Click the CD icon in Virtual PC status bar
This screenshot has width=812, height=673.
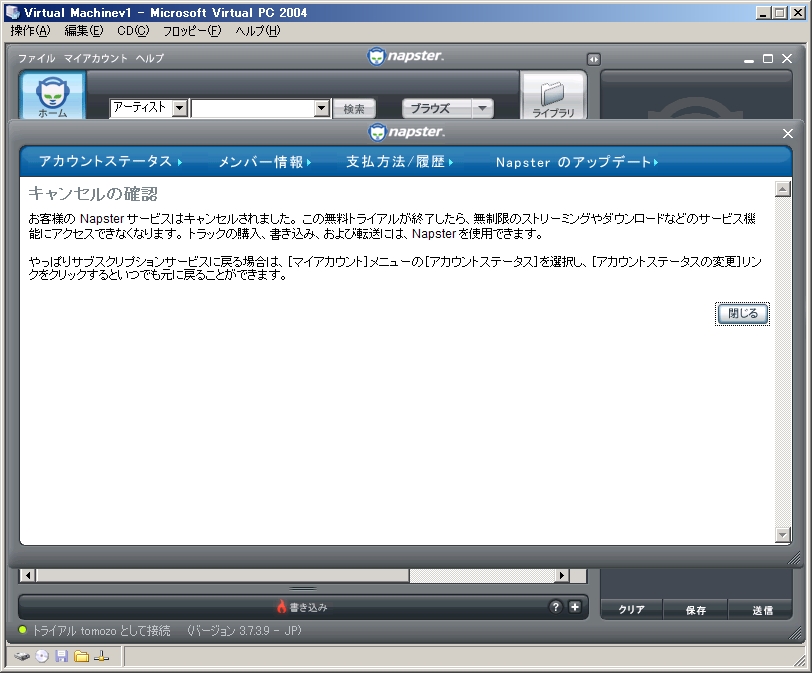click(41, 656)
